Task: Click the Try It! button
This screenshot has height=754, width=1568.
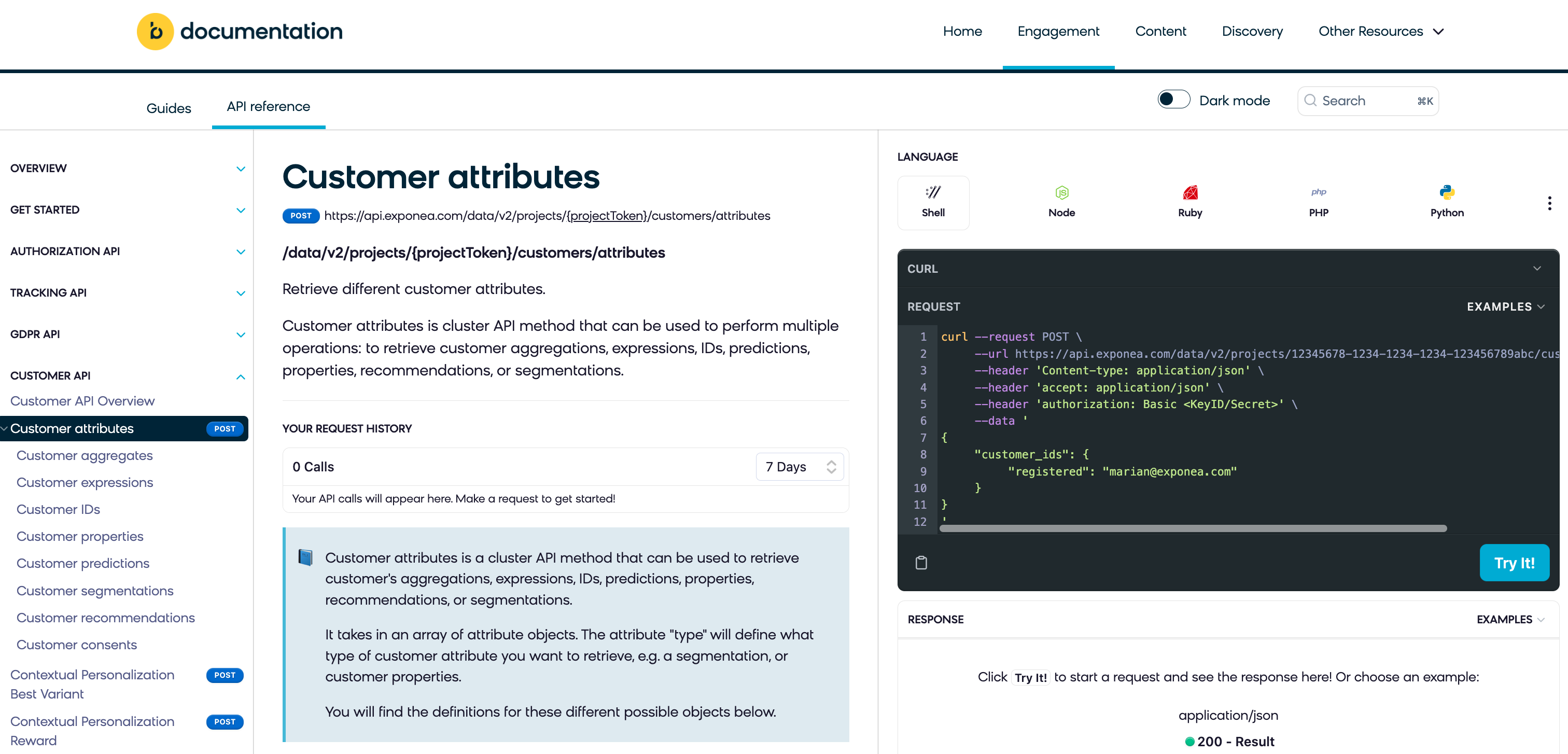Action: 1515,562
